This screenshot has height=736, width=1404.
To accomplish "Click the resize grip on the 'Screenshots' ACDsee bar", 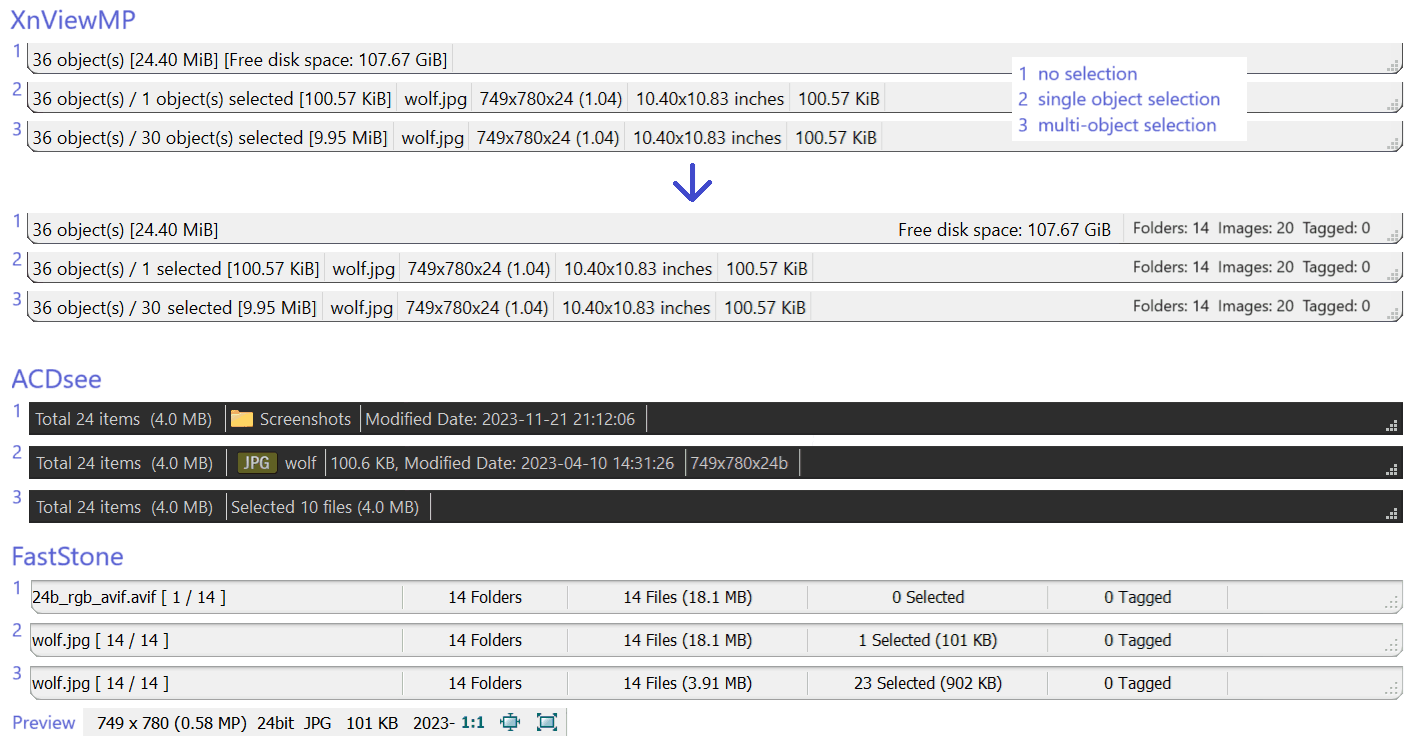I will tap(1391, 425).
